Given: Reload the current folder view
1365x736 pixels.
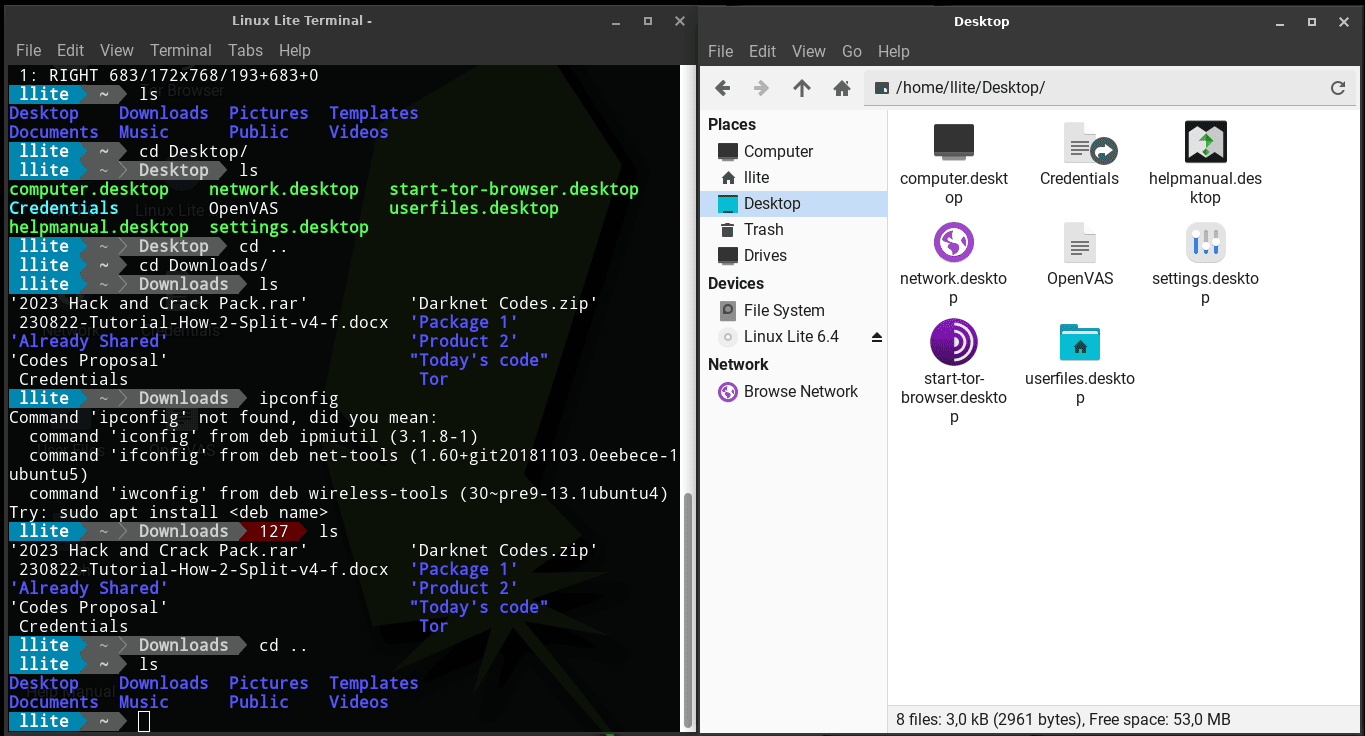Looking at the screenshot, I should point(1338,88).
